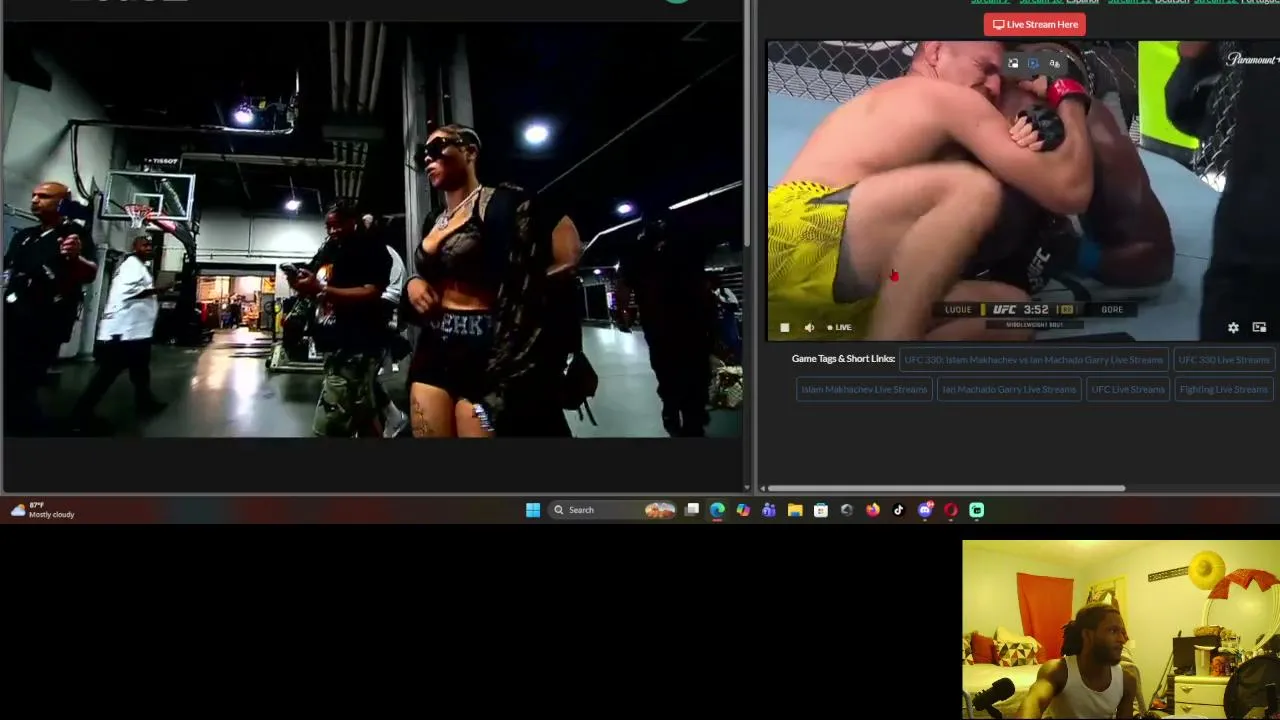Open Ian Machado Garry Live Streams tag

pyautogui.click(x=1009, y=389)
